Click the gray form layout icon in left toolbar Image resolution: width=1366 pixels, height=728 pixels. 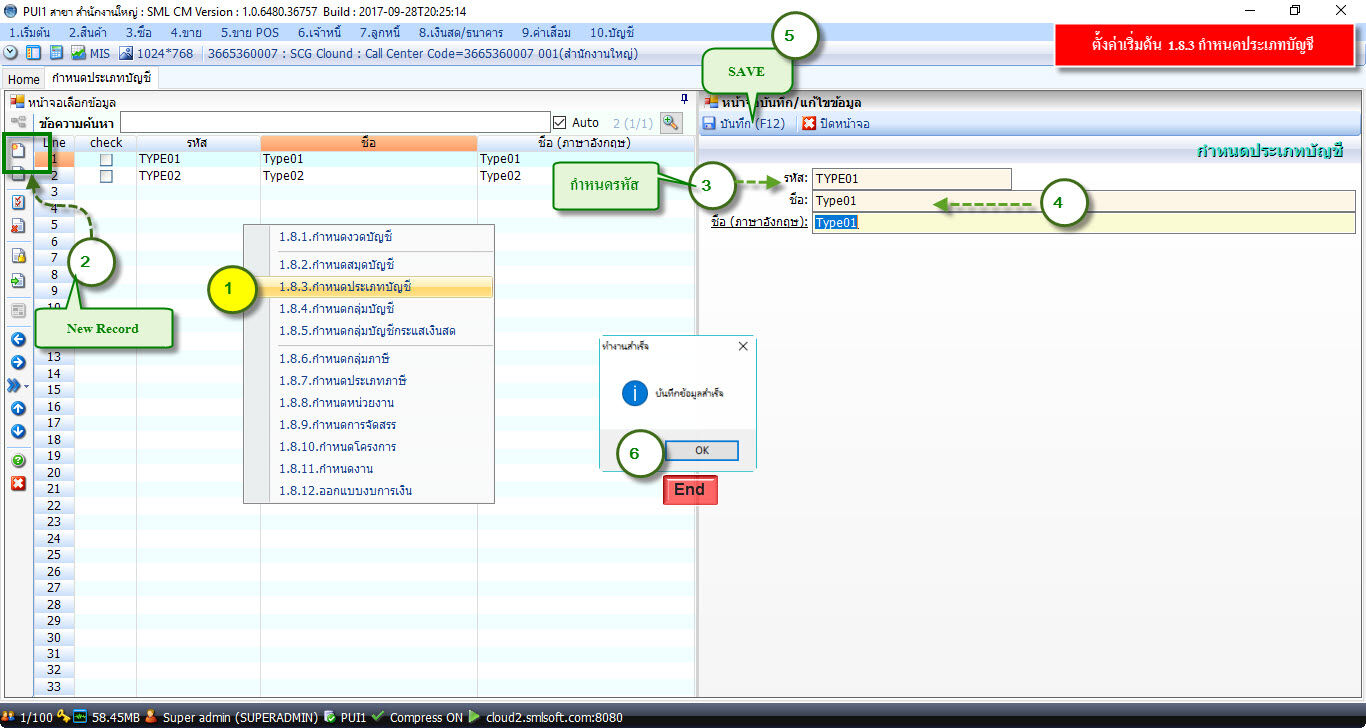[x=18, y=311]
